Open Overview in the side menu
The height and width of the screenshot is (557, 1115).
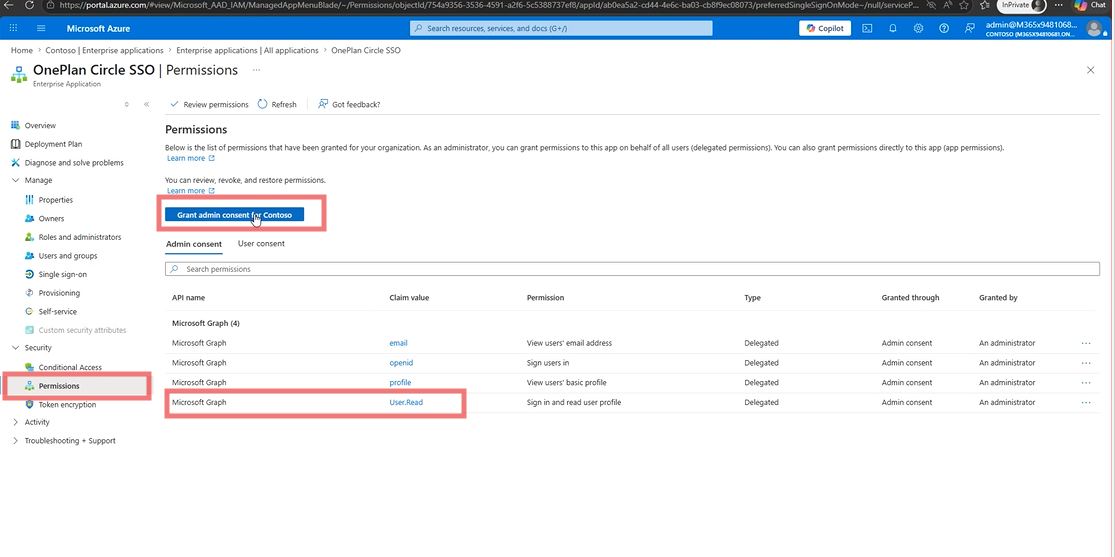point(40,125)
